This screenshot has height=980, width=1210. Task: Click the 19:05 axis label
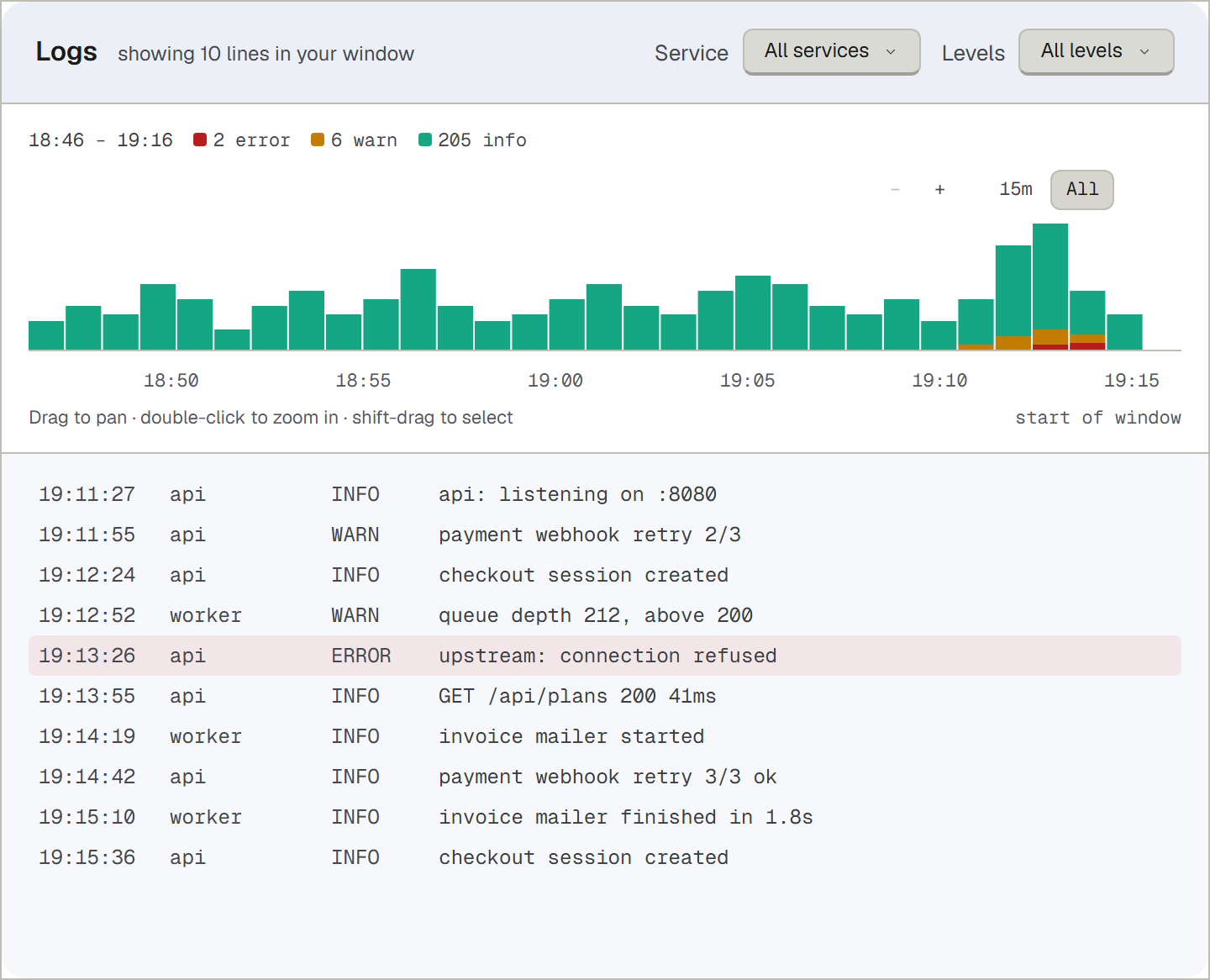(x=748, y=381)
